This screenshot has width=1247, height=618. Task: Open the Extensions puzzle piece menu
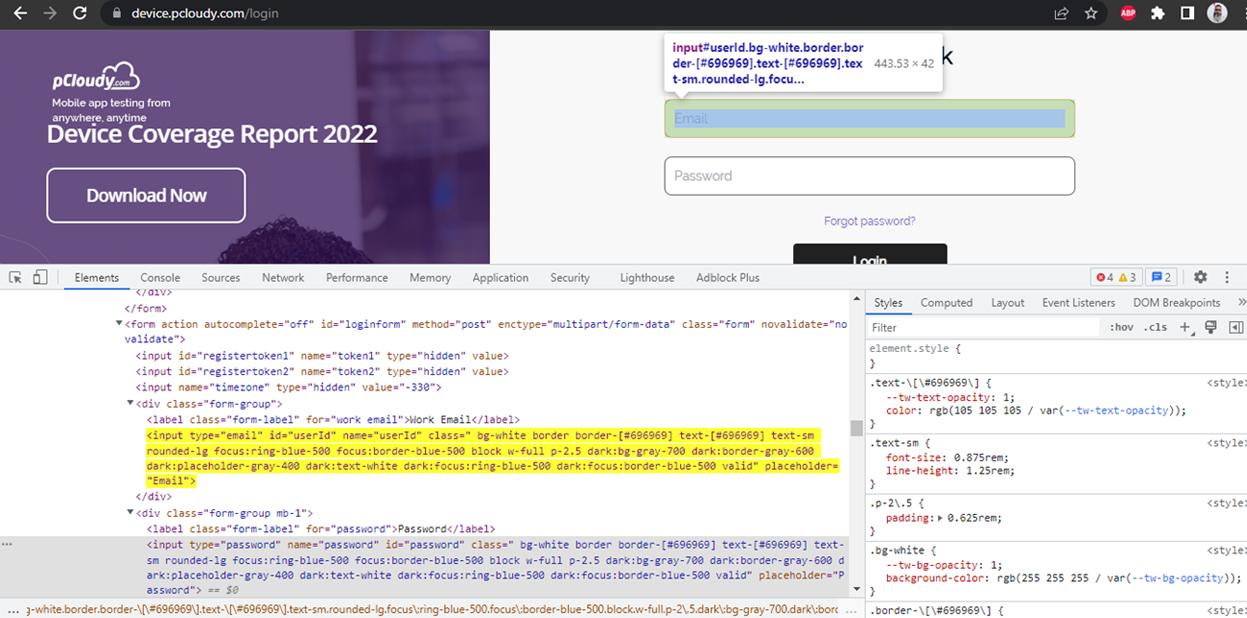click(x=1158, y=13)
